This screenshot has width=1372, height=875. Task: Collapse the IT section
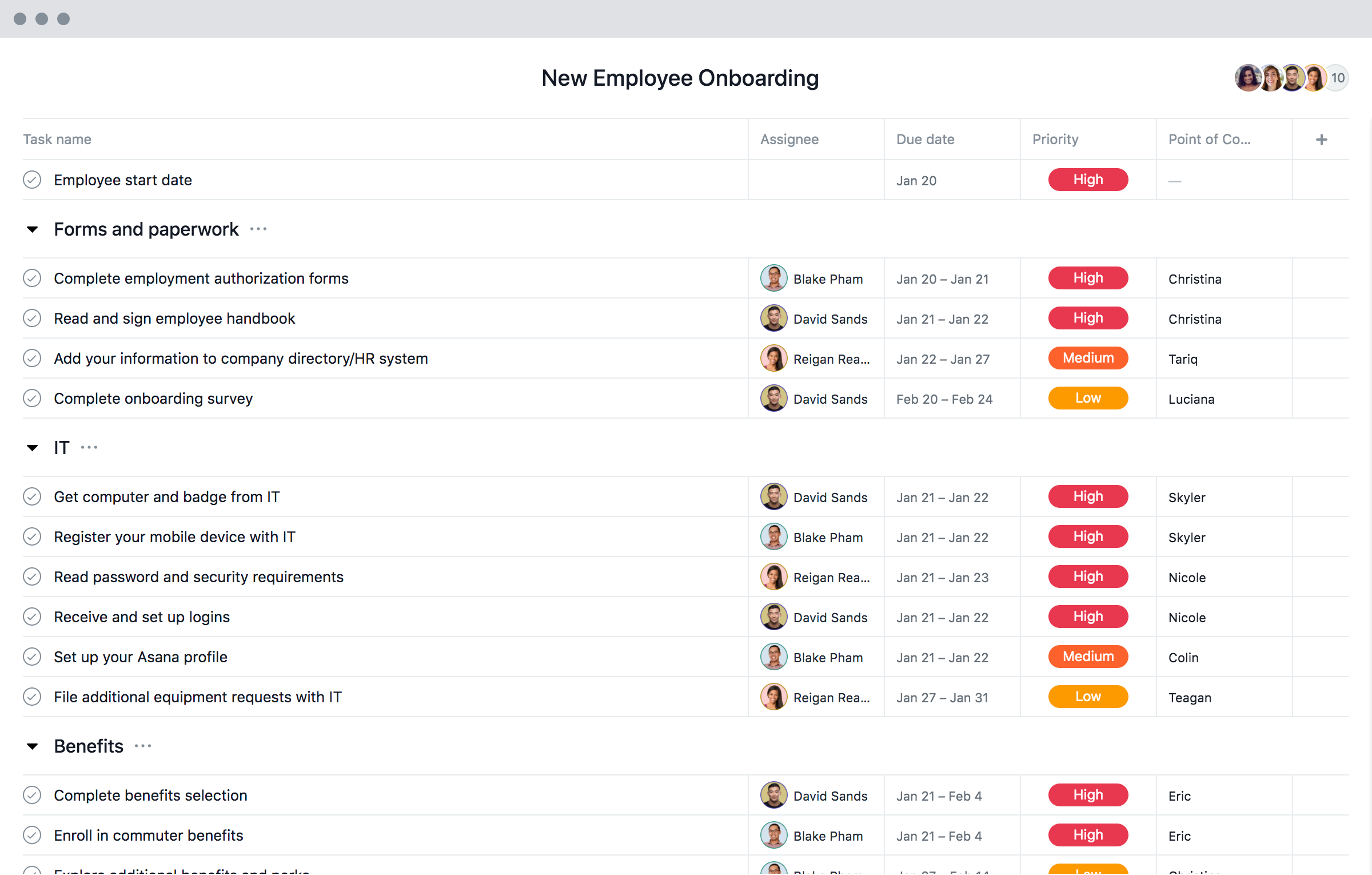32,447
